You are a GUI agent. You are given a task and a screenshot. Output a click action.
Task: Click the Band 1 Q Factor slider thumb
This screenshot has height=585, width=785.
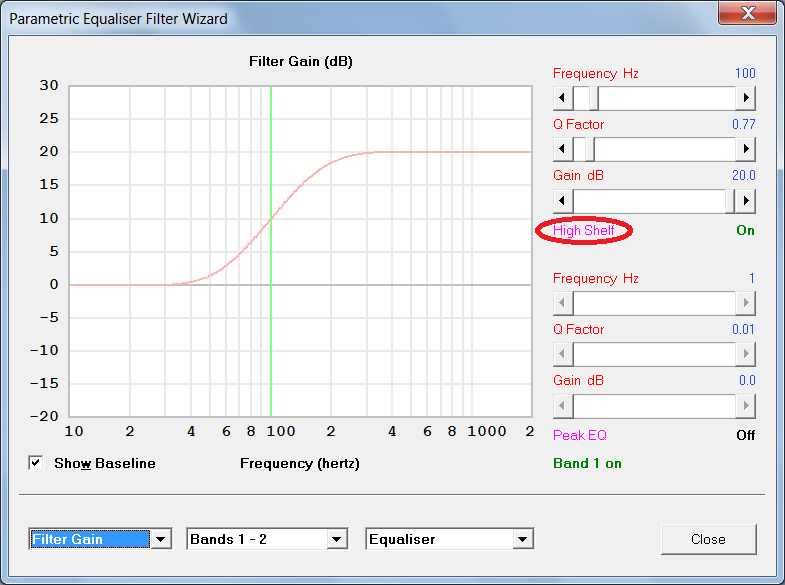590,149
